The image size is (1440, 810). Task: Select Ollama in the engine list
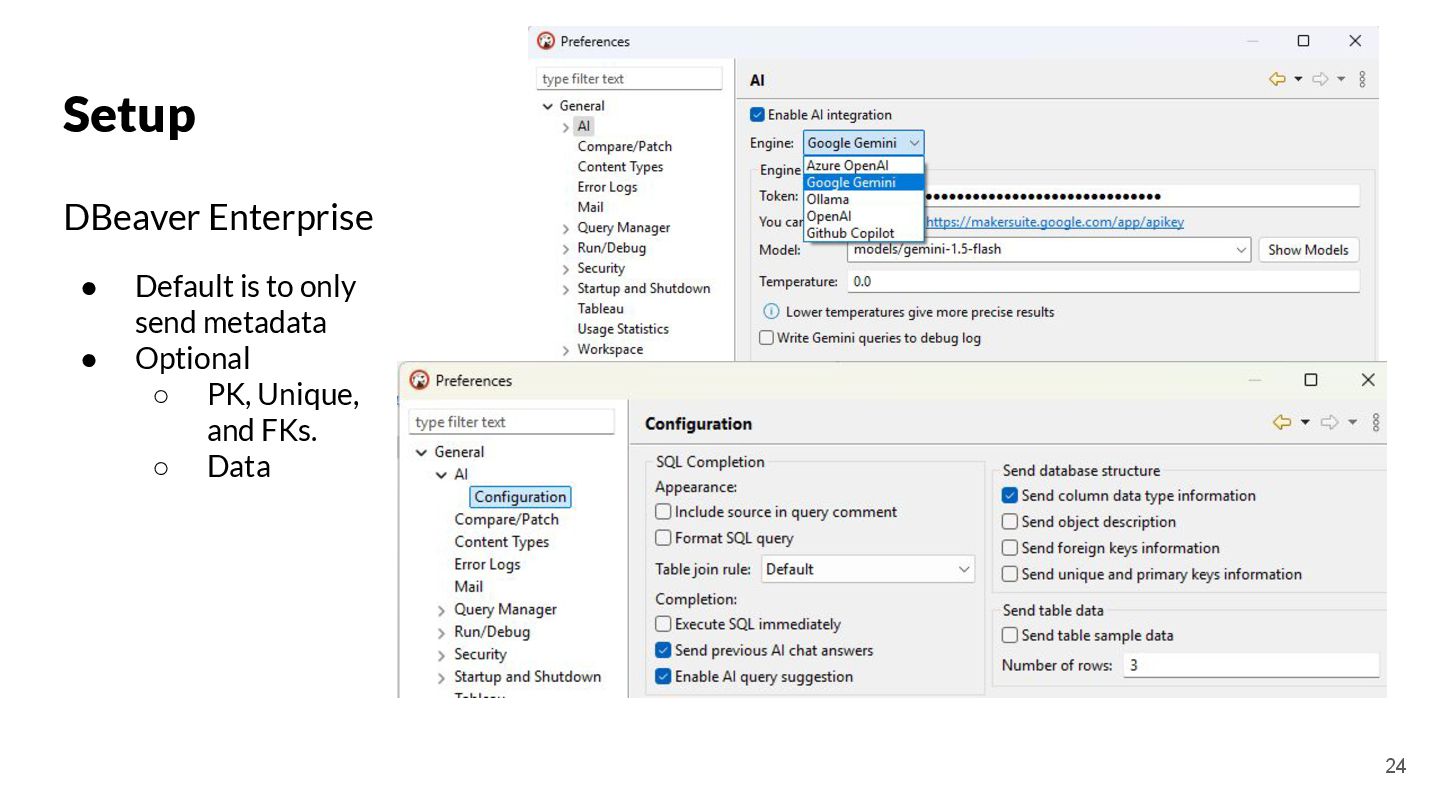coord(864,199)
